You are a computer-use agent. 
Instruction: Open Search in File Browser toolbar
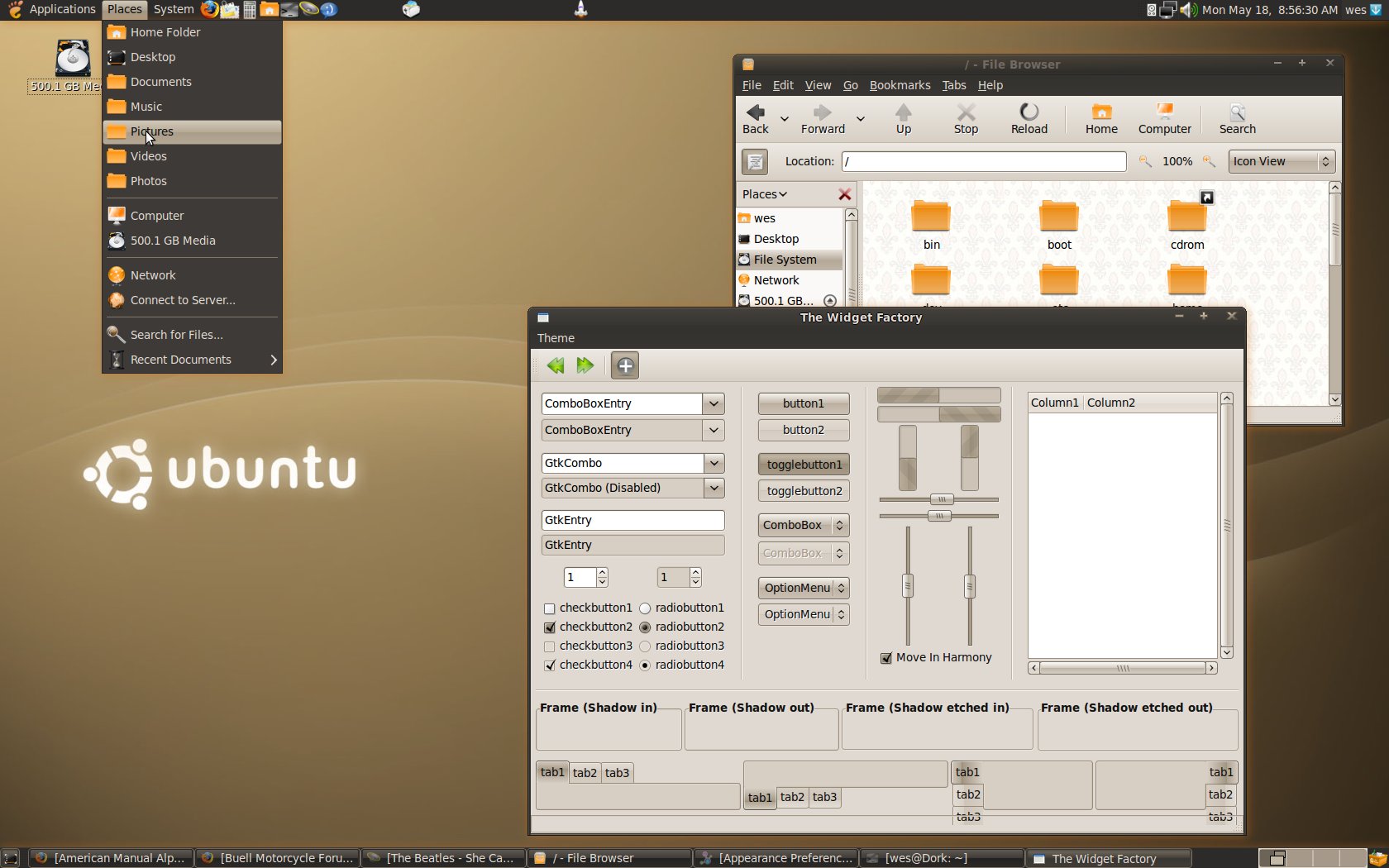(x=1237, y=118)
